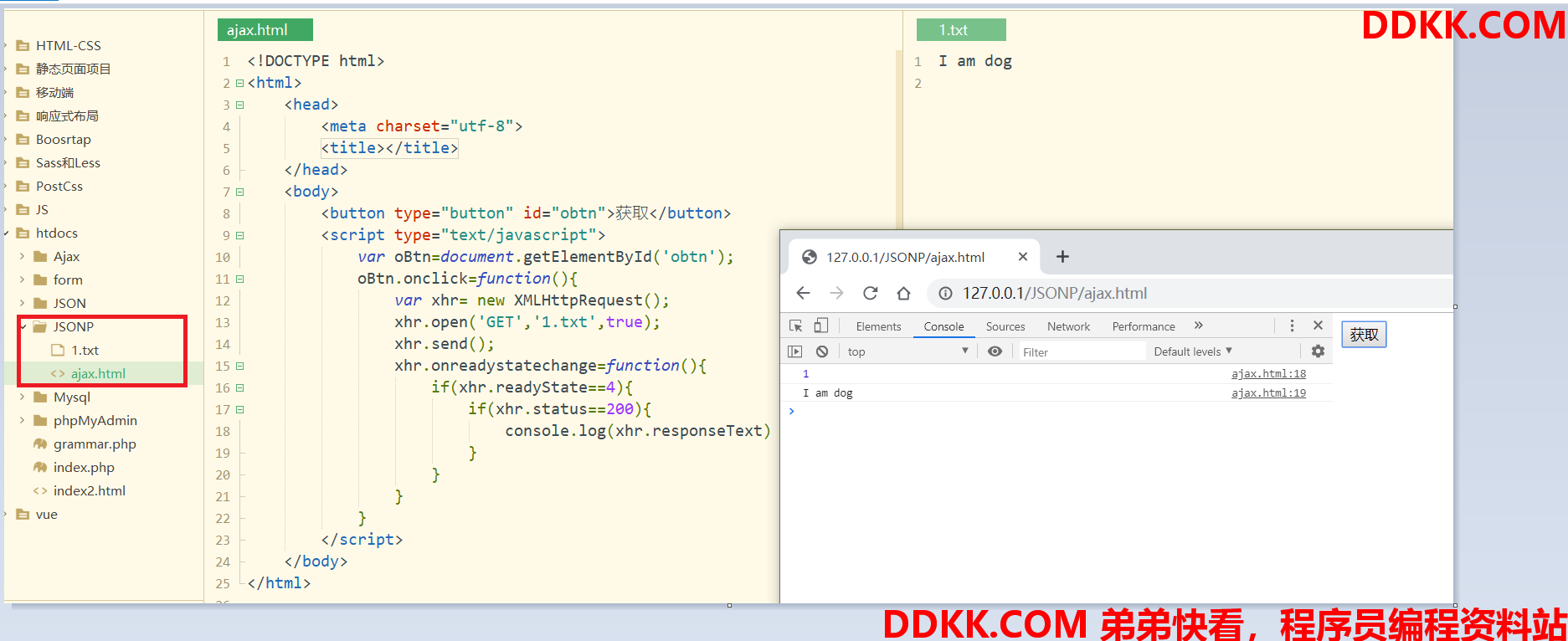Open the HTML-CSS project folder
The width and height of the screenshot is (1568, 641).
[x=68, y=46]
